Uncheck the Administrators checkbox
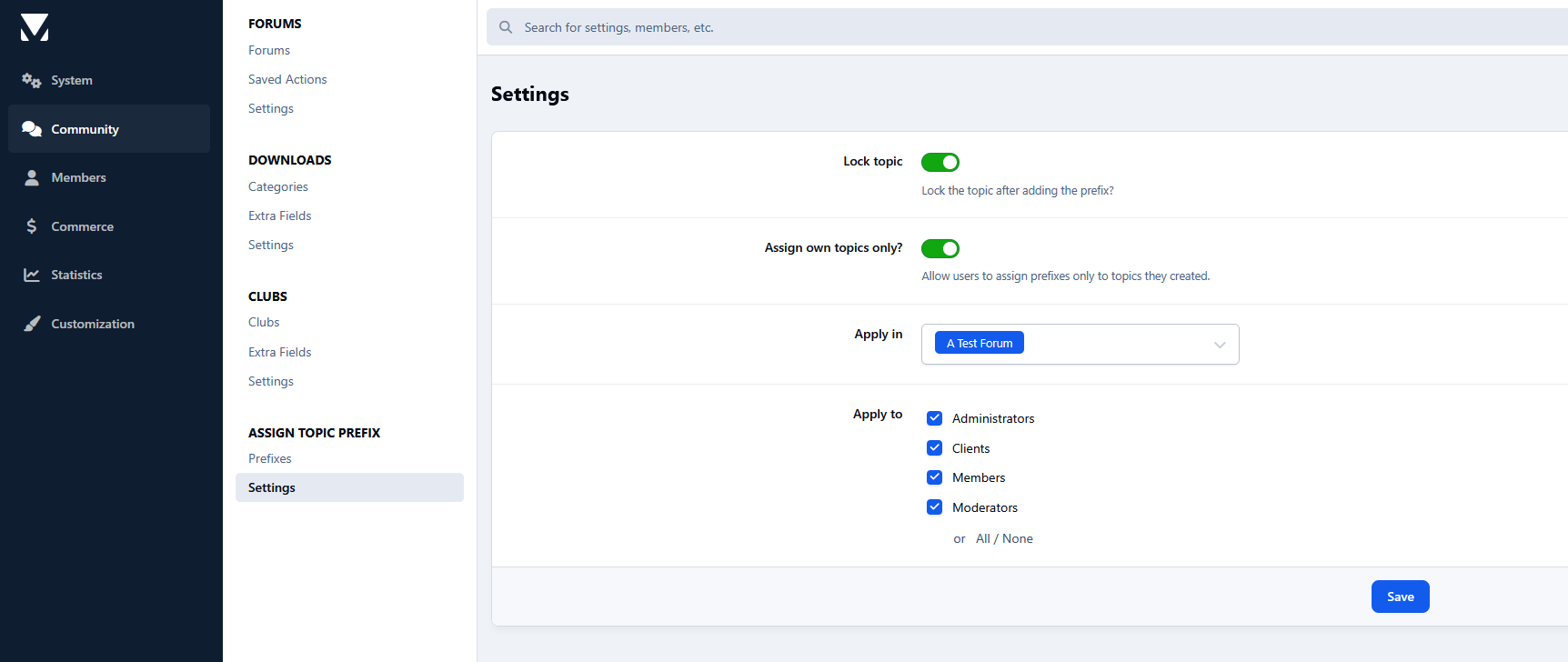This screenshot has height=662, width=1568. pos(934,418)
